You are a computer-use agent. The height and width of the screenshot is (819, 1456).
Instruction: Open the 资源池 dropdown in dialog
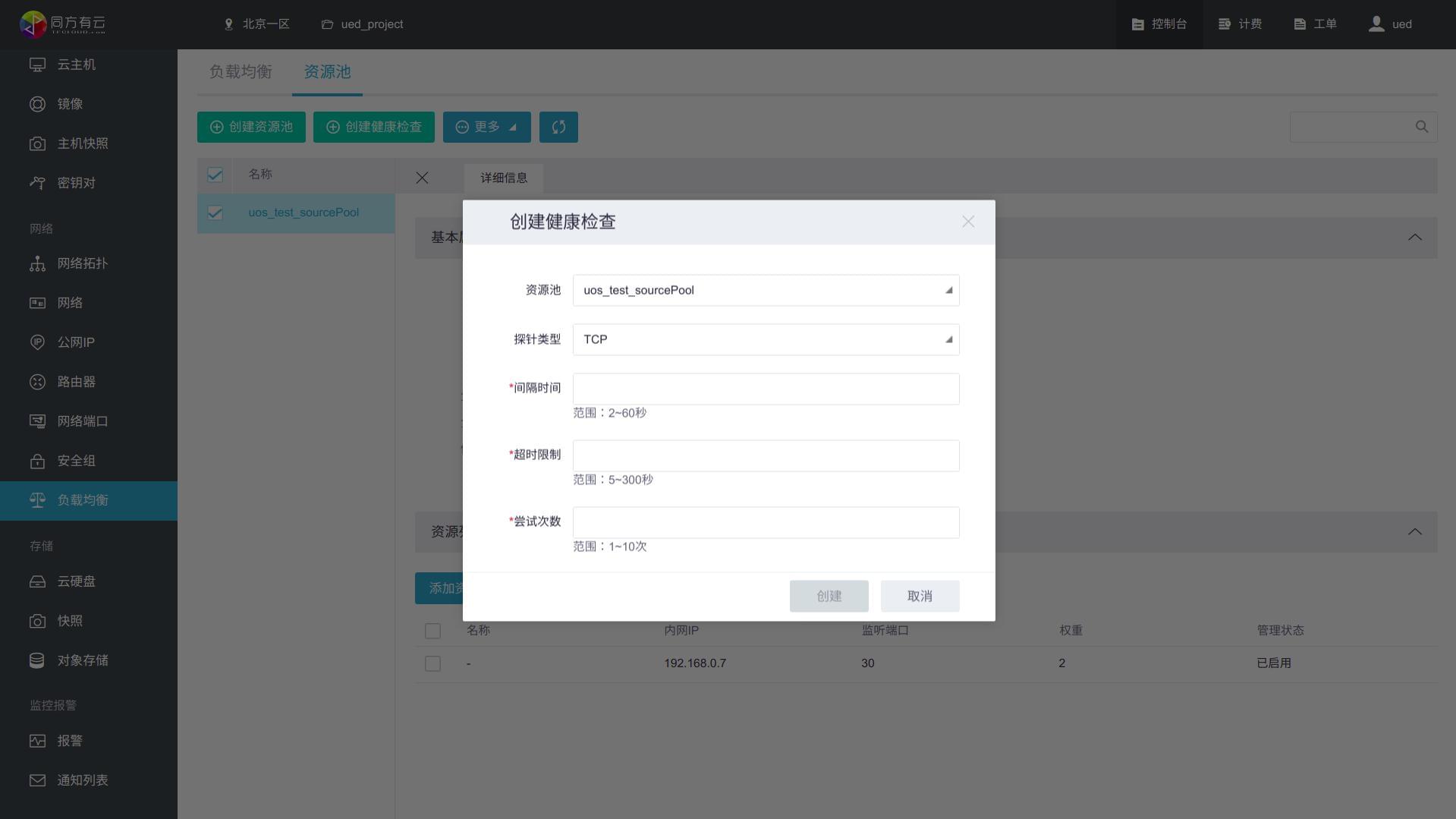766,290
